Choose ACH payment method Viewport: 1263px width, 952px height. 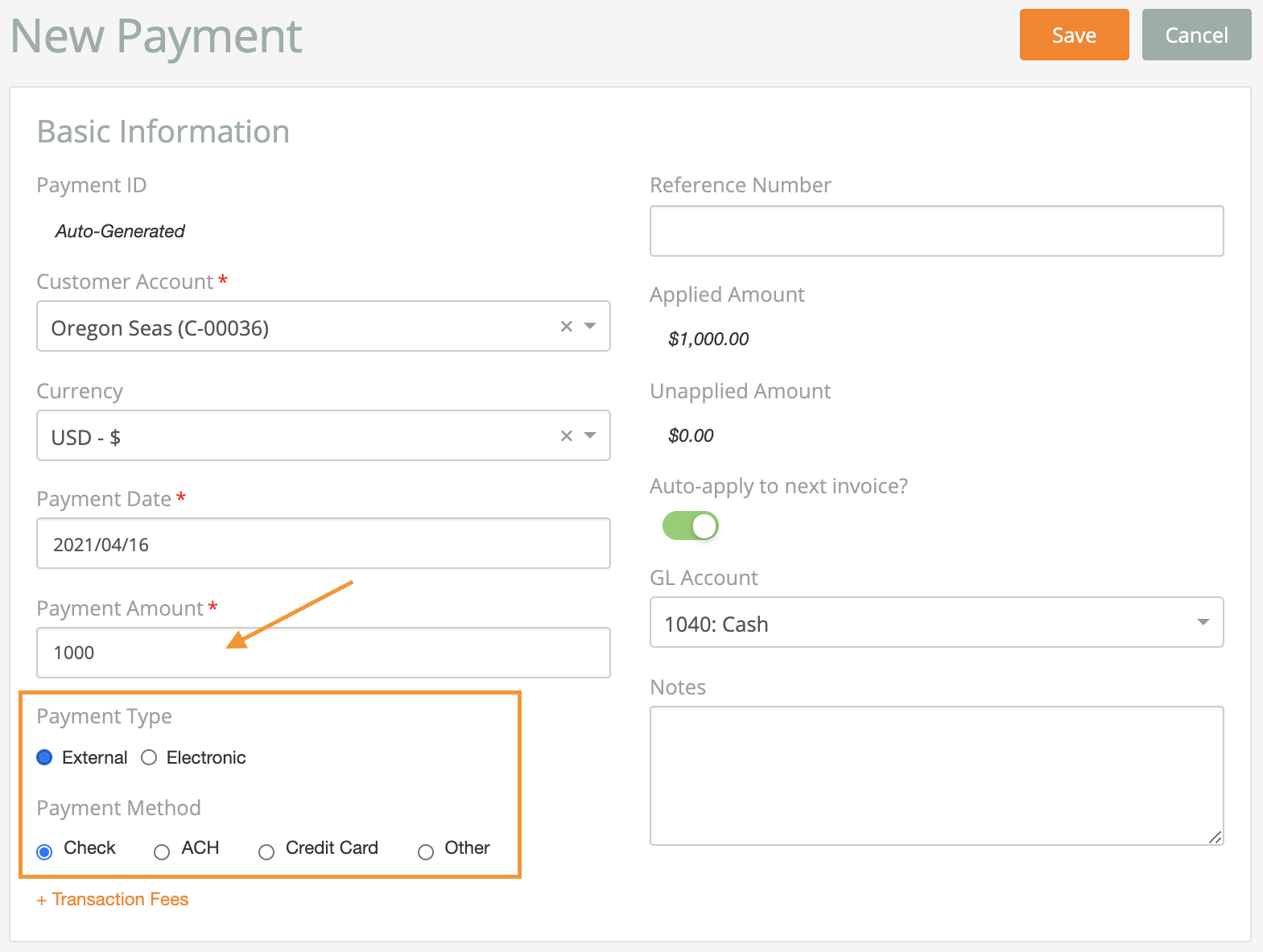[x=162, y=851]
